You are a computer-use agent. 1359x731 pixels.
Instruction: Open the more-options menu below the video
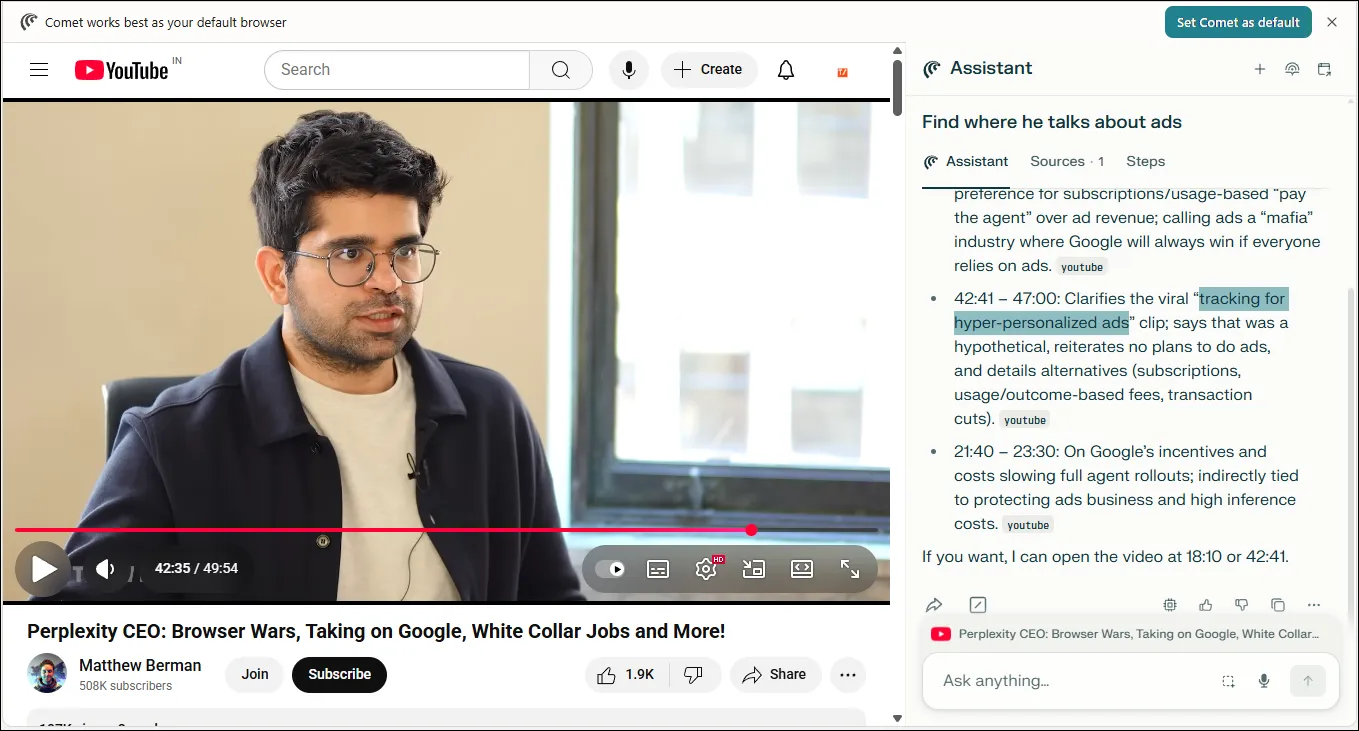(848, 675)
